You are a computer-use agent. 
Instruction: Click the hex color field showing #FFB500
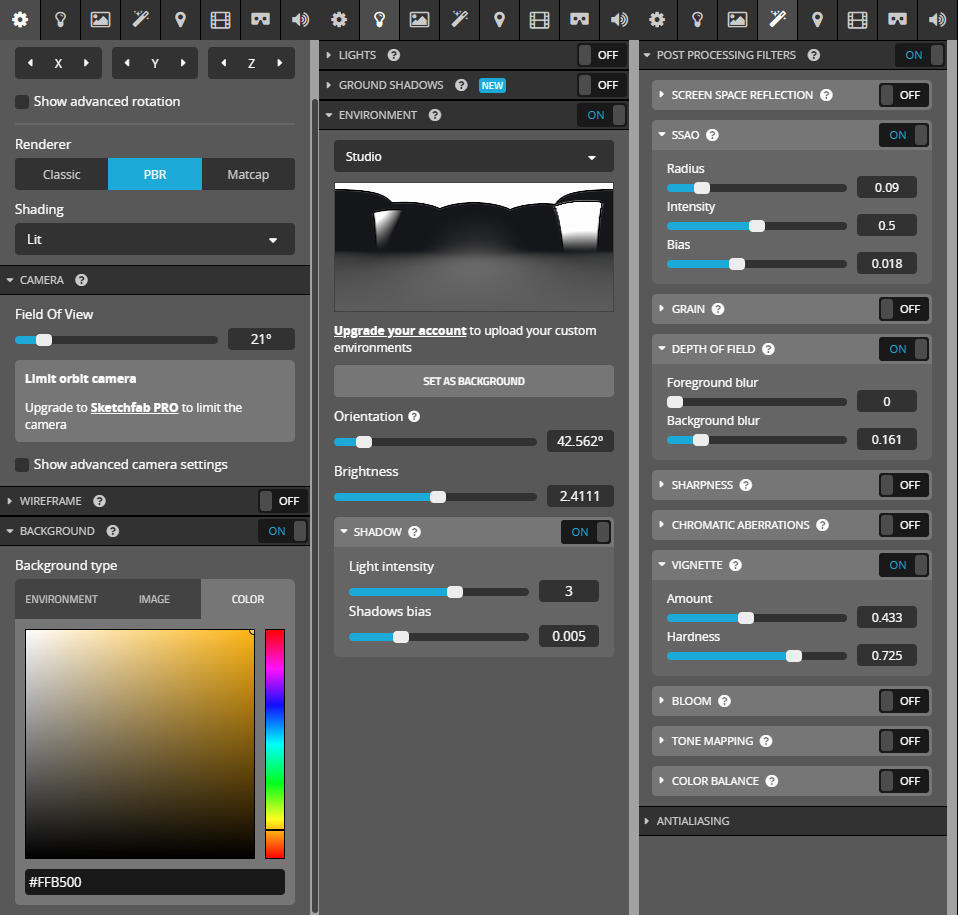click(x=154, y=882)
